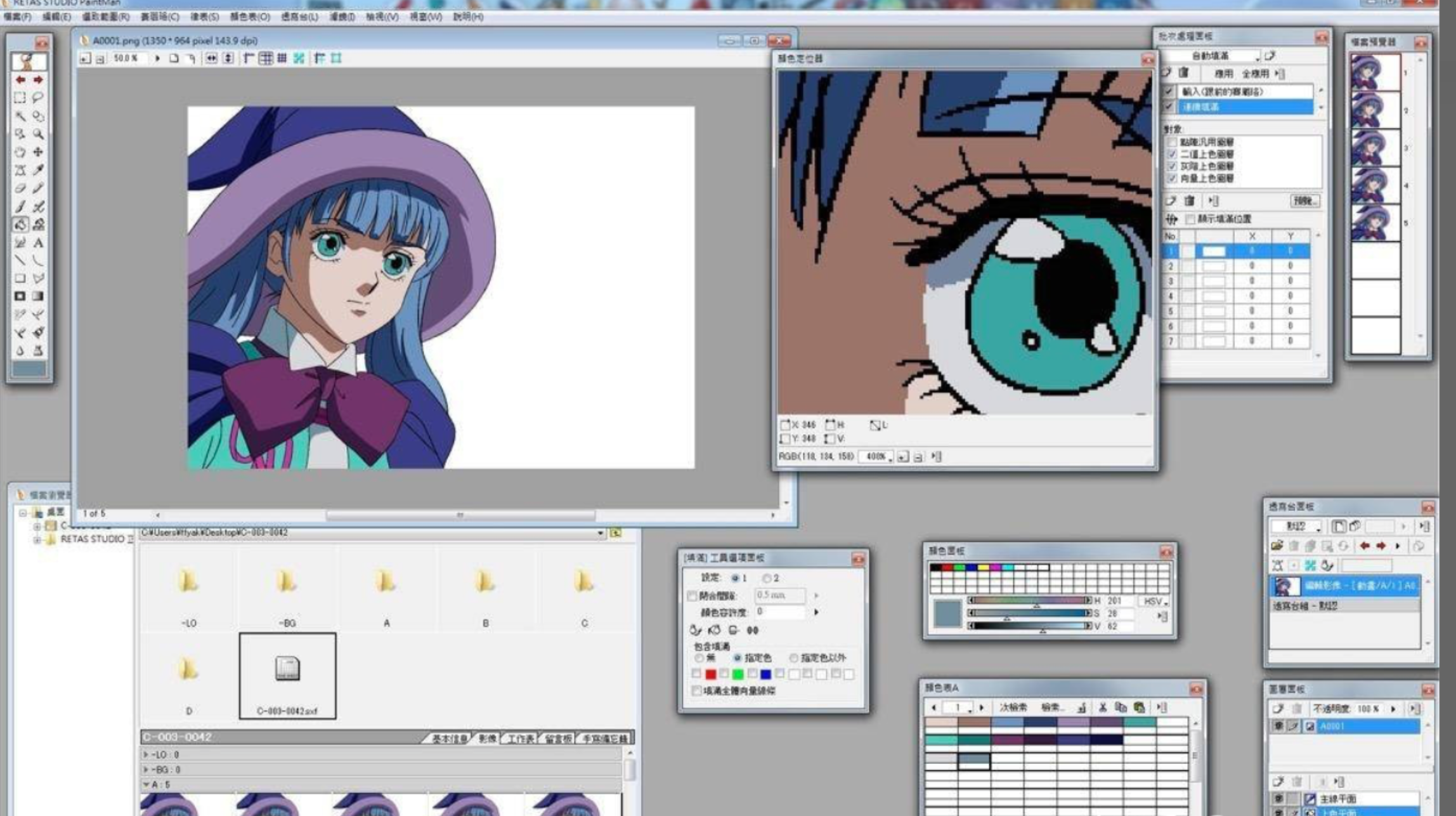Screen dimensions: 1456x816
Task: Click the C-003-0042.sxf file in browser
Action: [287, 676]
